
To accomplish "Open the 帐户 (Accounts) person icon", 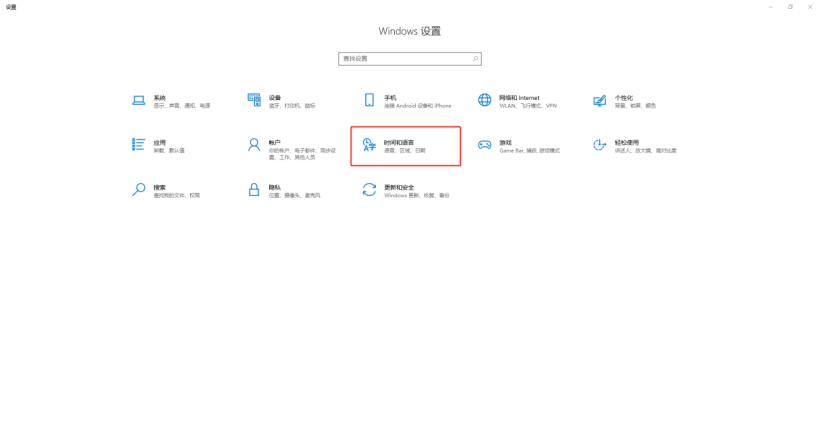I will (254, 145).
